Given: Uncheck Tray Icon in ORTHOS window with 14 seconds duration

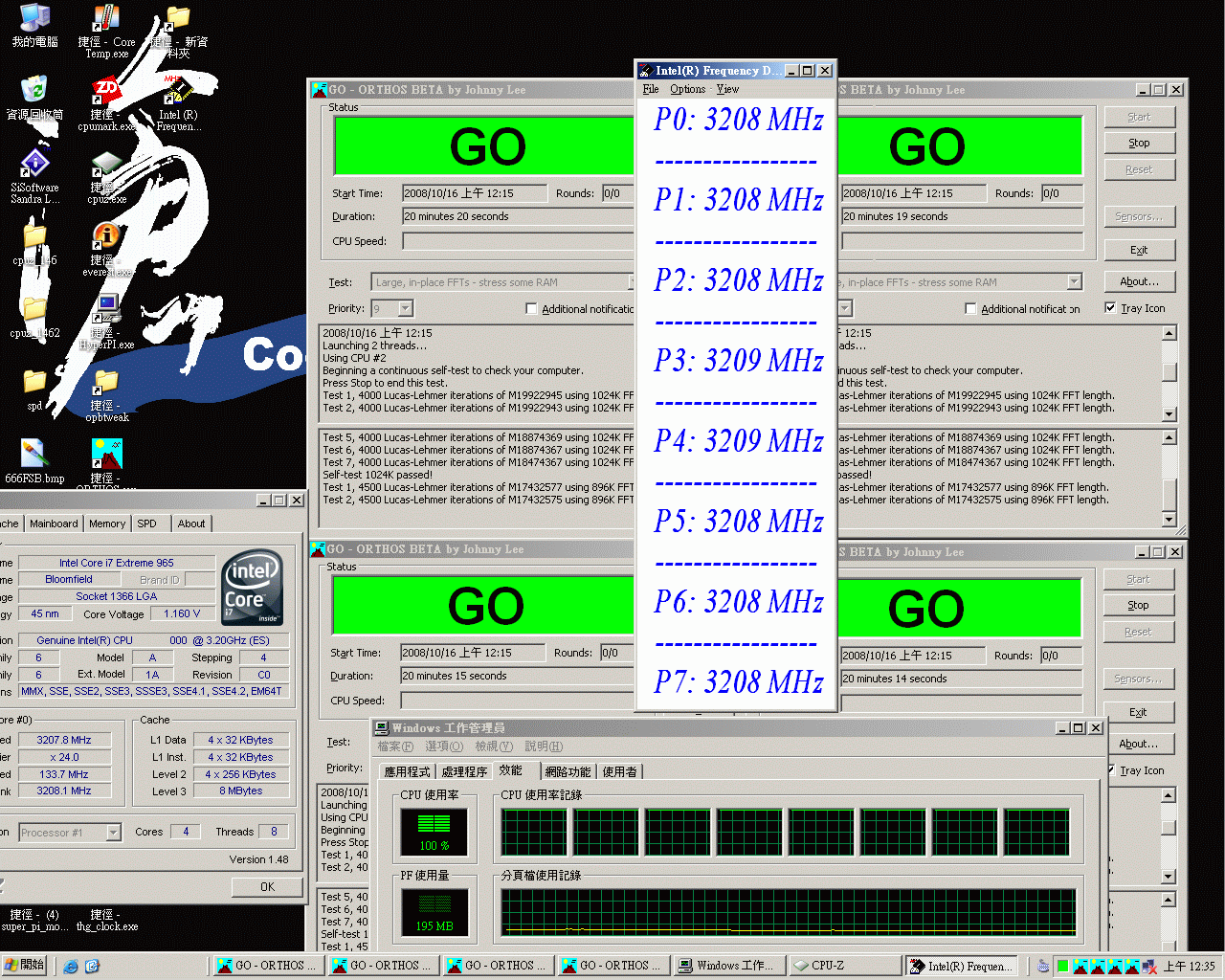Looking at the screenshot, I should point(1110,770).
